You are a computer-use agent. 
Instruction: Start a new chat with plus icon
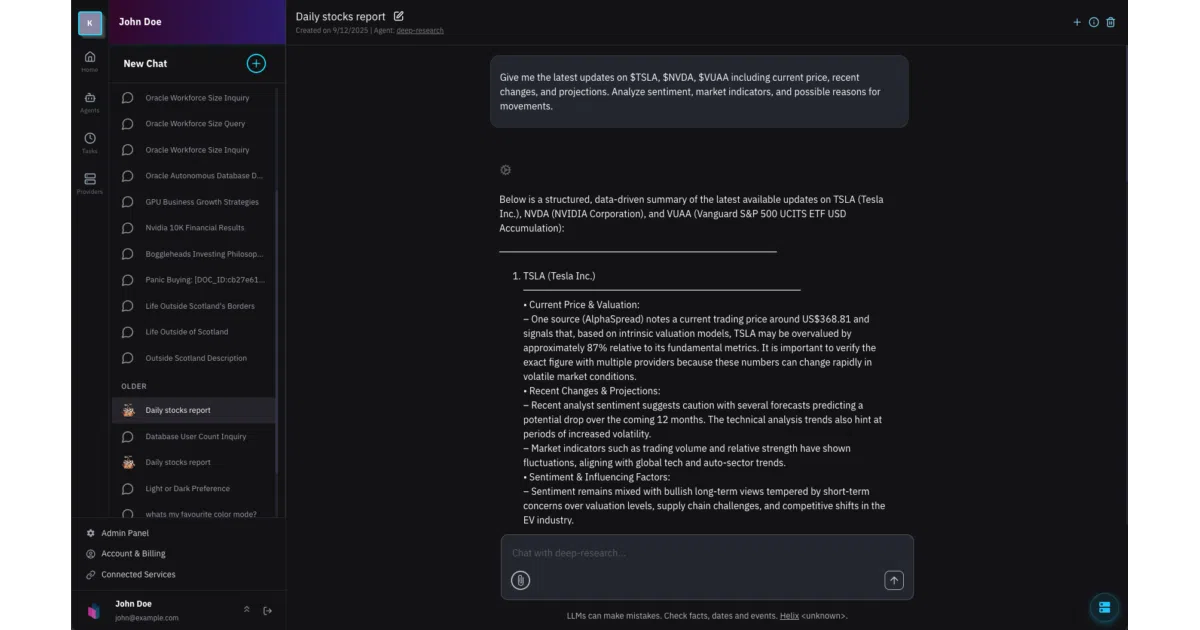(x=256, y=63)
